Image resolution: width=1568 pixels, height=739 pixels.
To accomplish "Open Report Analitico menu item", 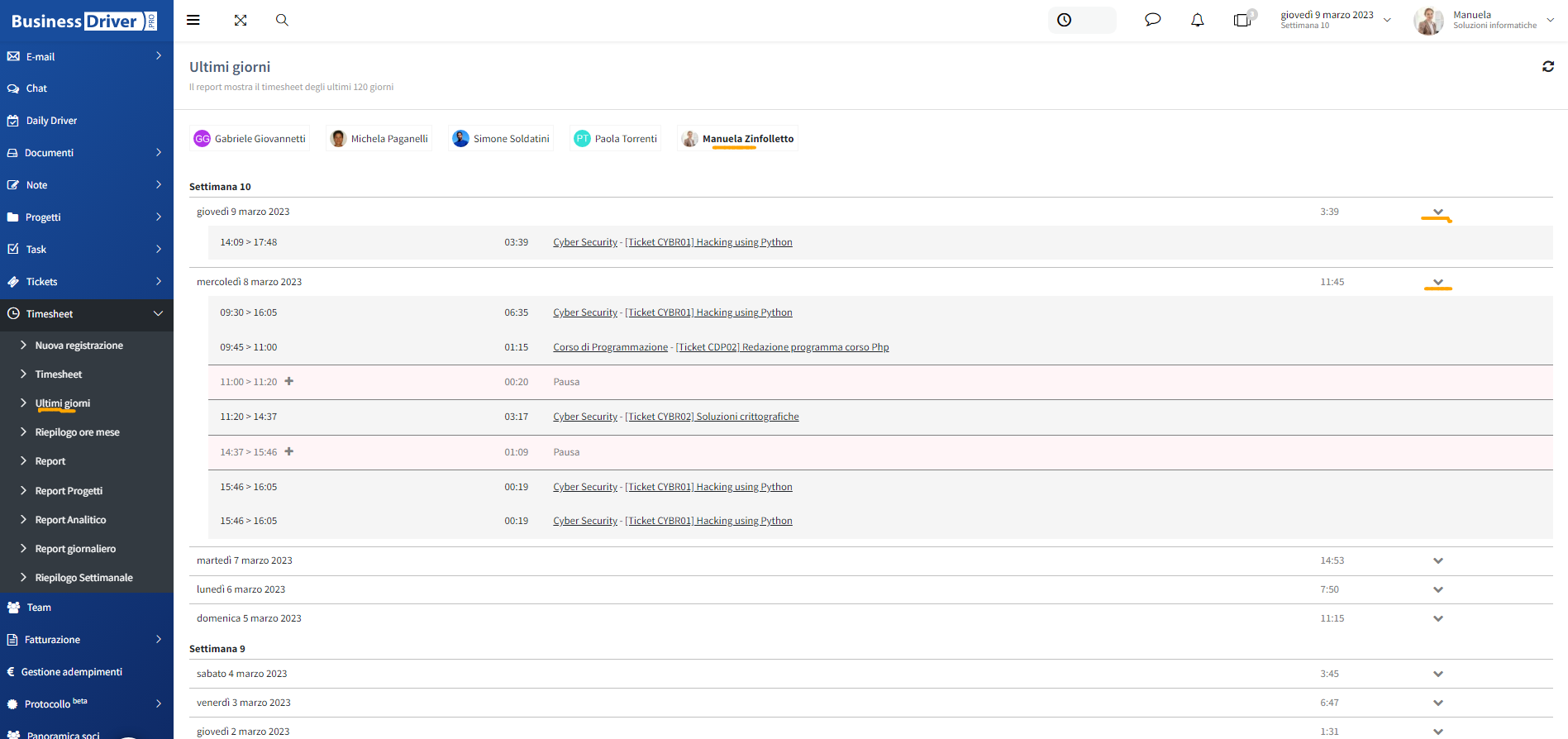I will tap(71, 520).
